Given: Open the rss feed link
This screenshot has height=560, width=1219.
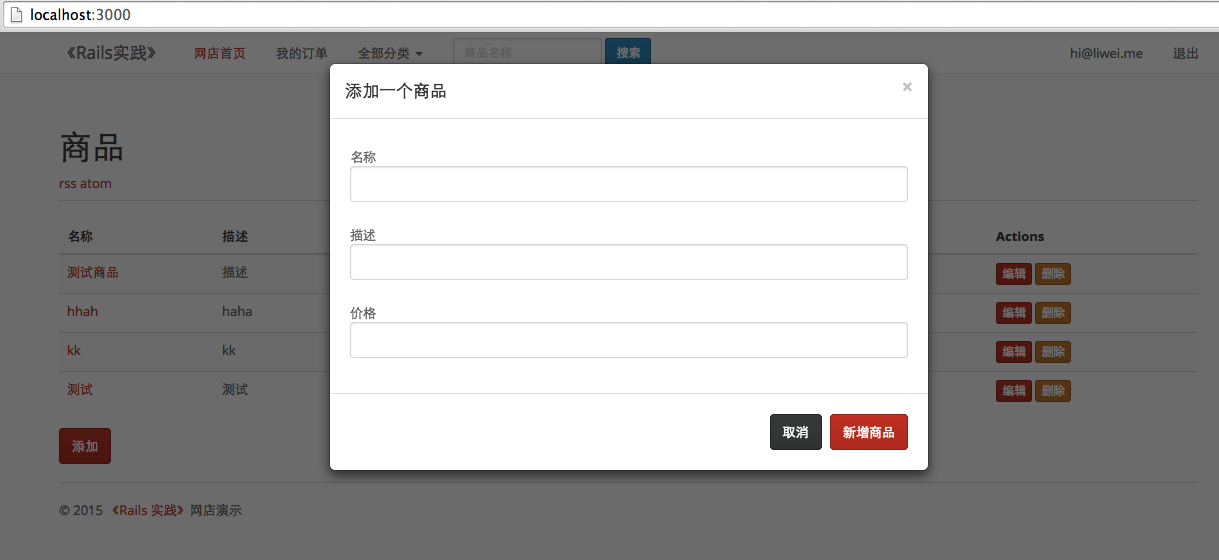Looking at the screenshot, I should pos(68,183).
